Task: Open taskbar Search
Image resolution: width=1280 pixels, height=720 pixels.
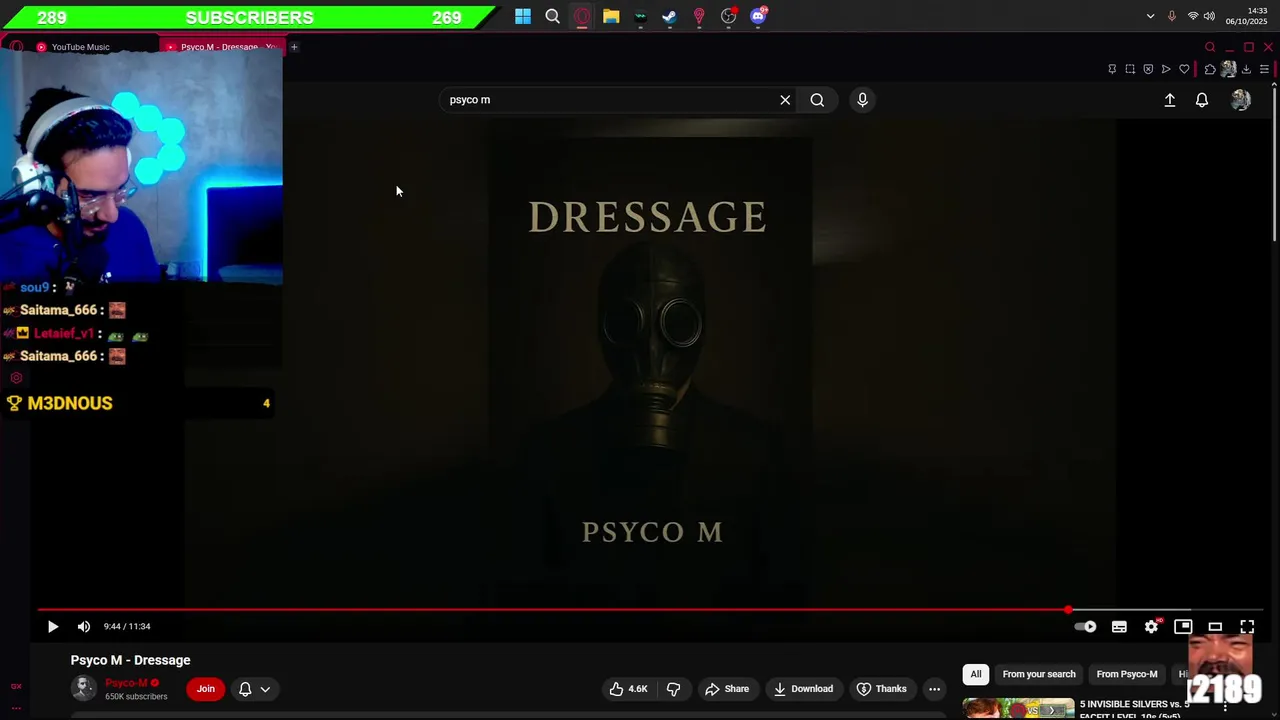Action: click(x=552, y=16)
